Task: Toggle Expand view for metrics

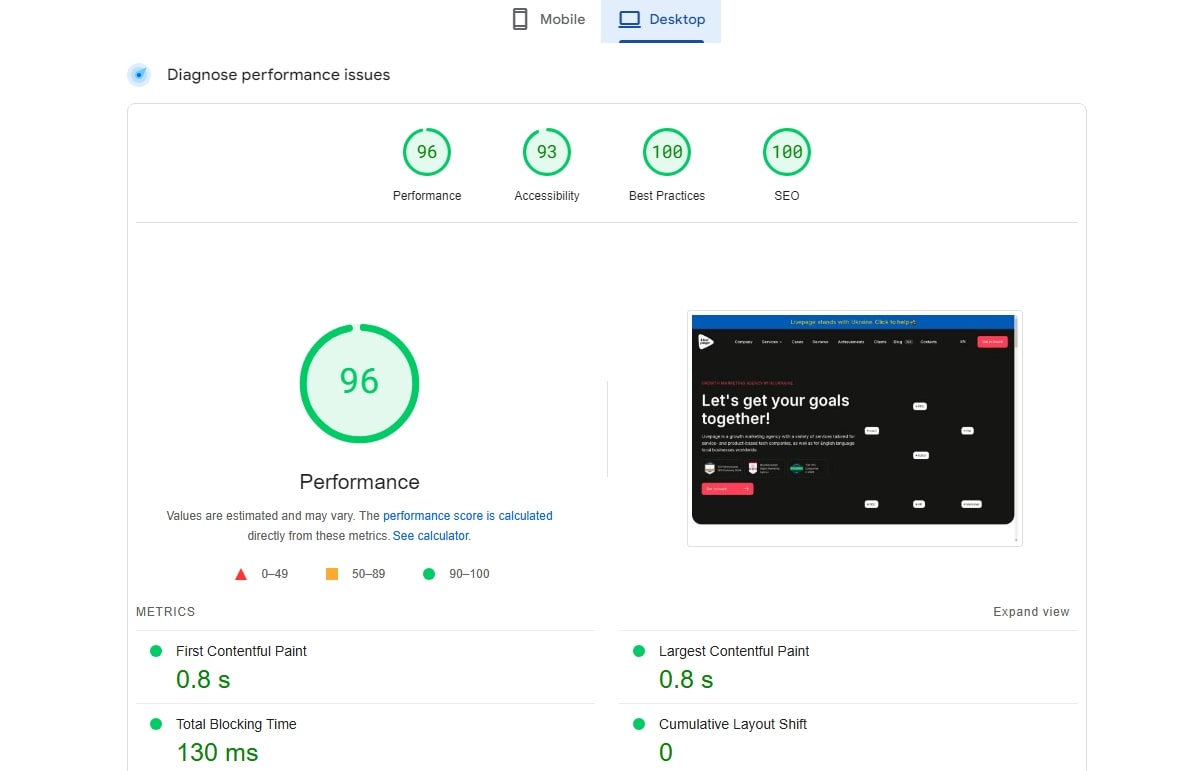Action: coord(1031,612)
